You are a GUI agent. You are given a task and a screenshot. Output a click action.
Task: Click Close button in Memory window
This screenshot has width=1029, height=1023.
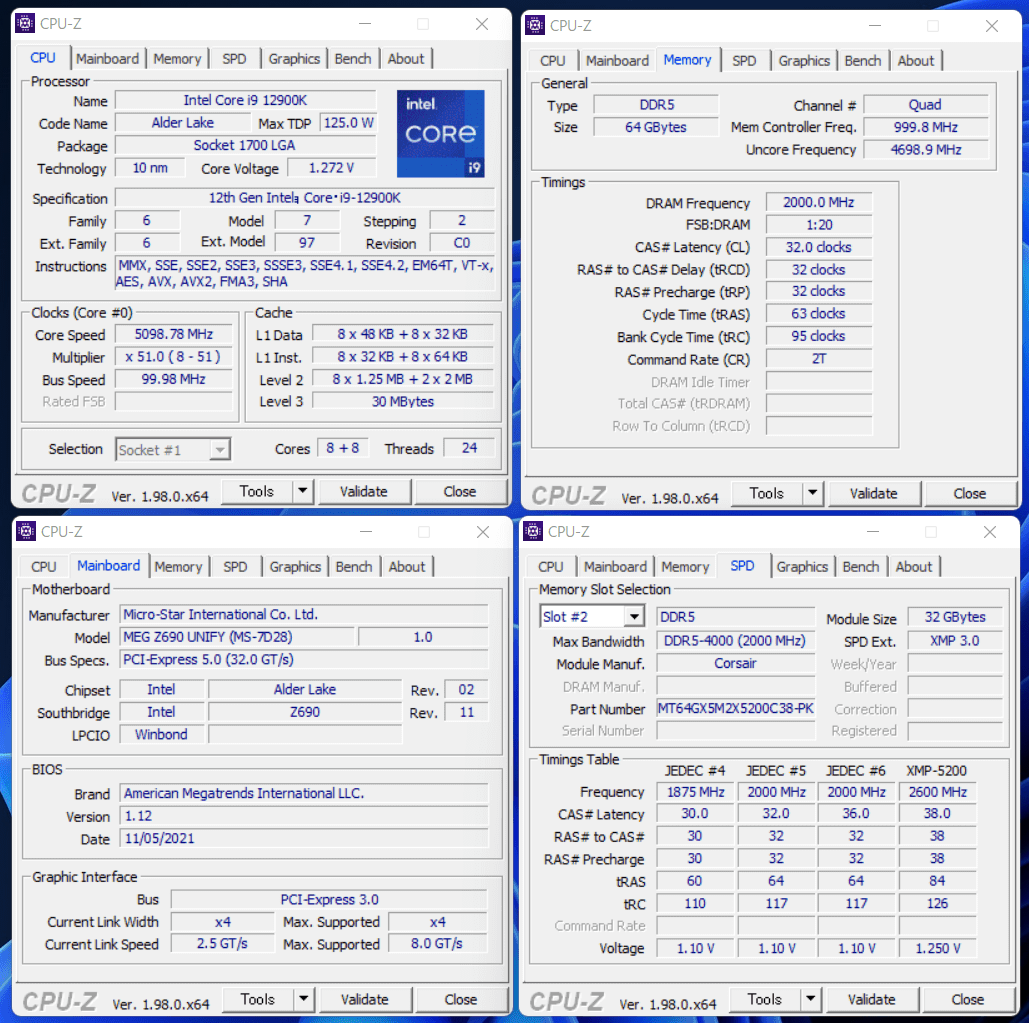[x=969, y=493]
